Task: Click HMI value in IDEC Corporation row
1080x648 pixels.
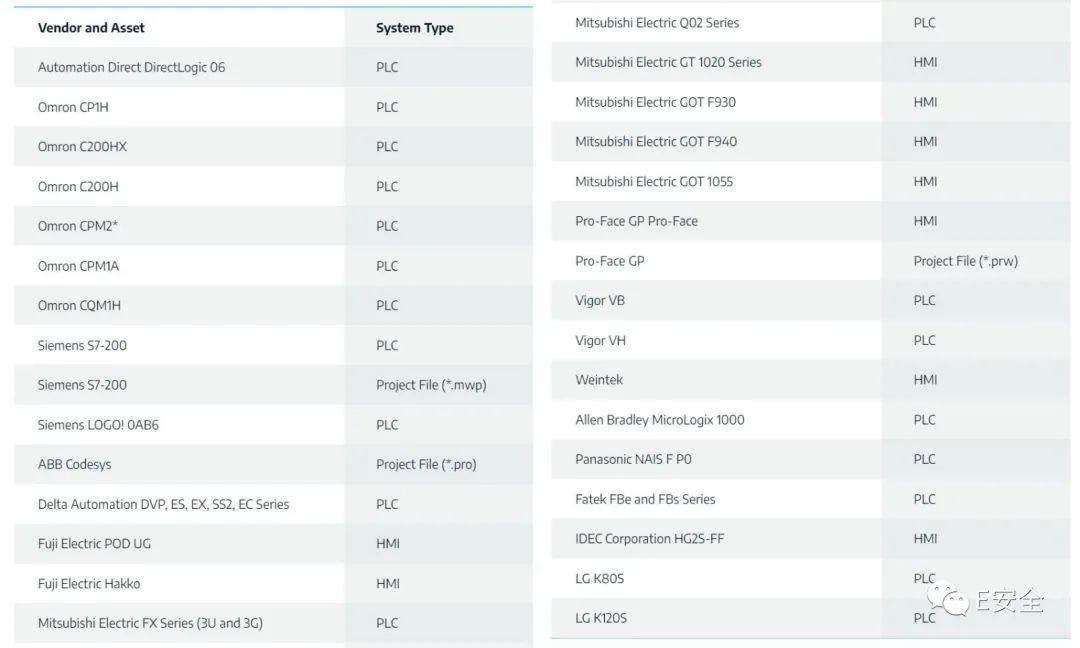Action: (x=925, y=539)
